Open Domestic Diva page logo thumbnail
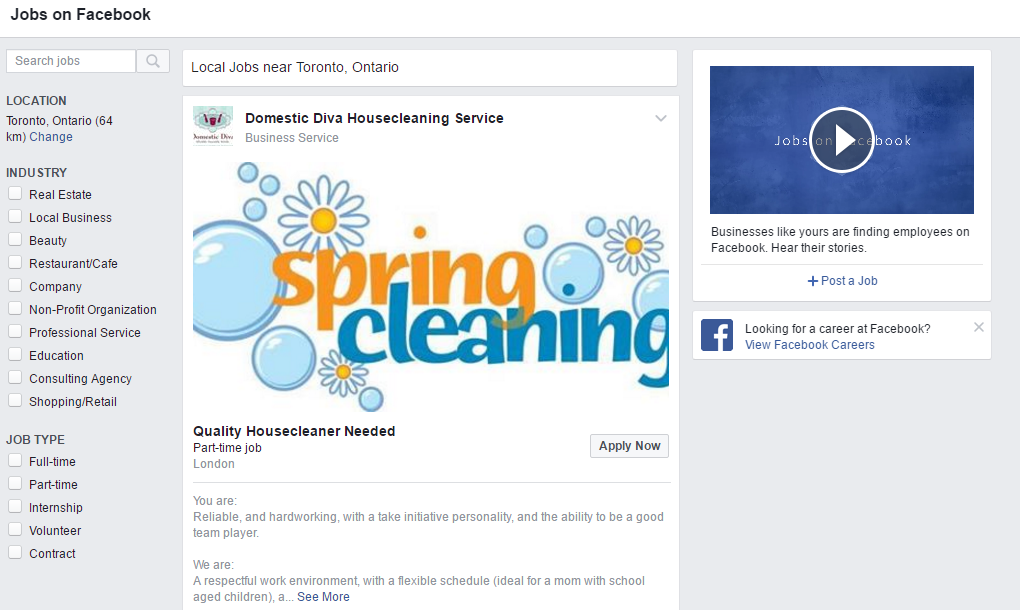 click(x=213, y=126)
